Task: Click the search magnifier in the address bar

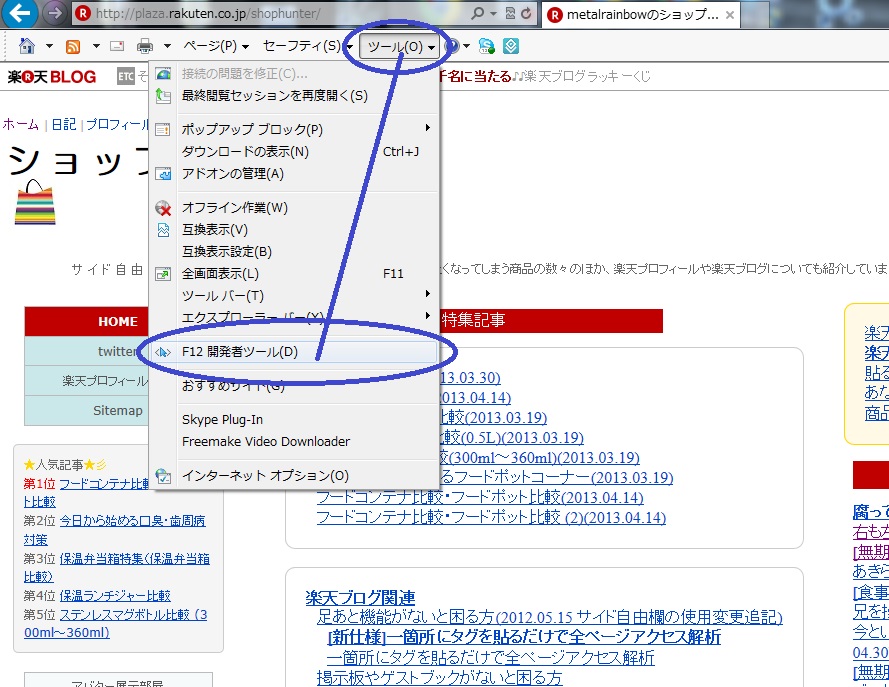Action: pos(478,14)
